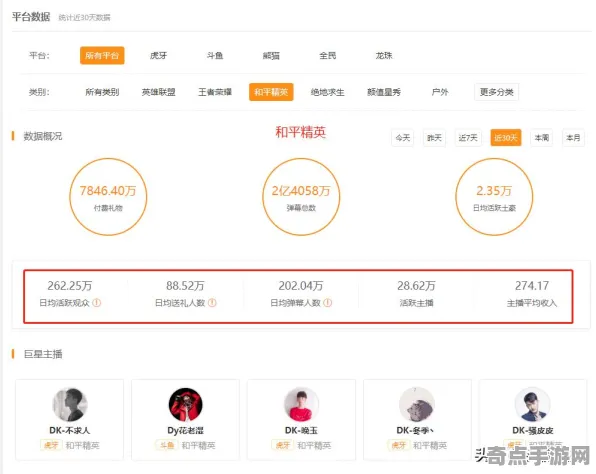Open Dy花老湿 avatar
Image resolution: width=596 pixels, height=474 pixels.
pos(185,404)
